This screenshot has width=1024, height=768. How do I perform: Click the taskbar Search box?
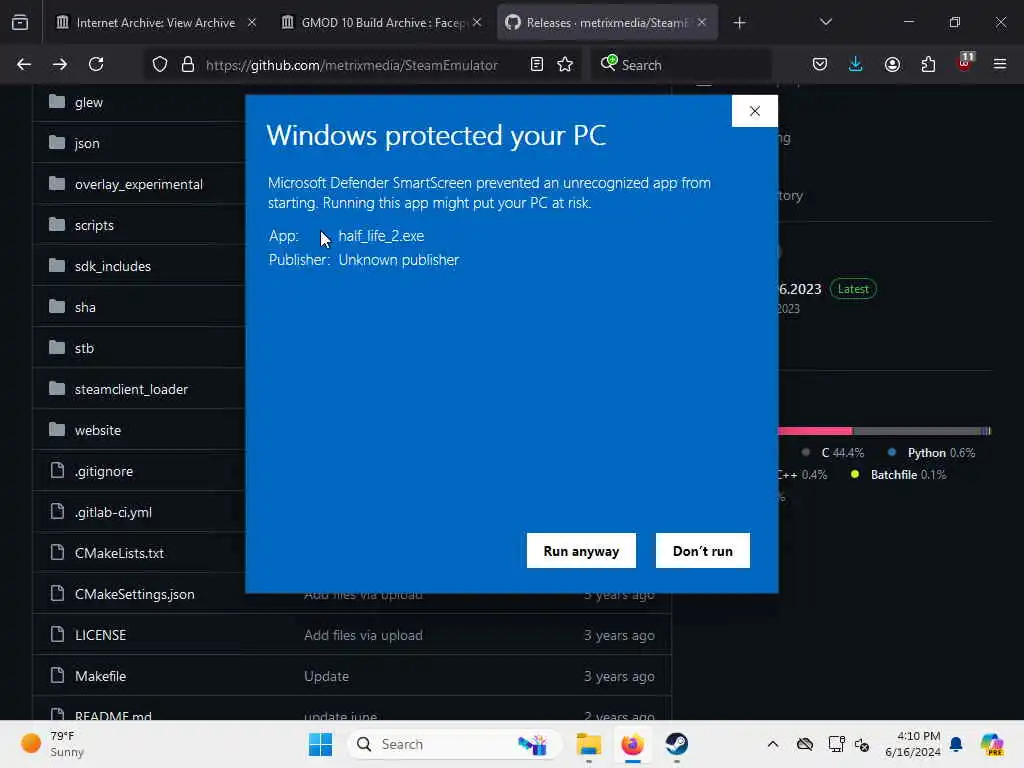tap(455, 744)
